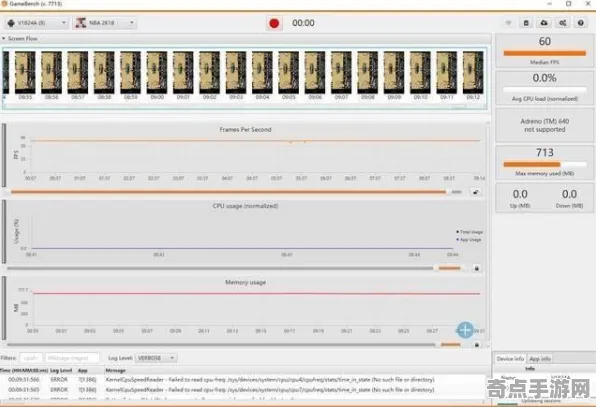Viewport: 596px width, 407px height.
Task: Click the lock icon under Memory usage chart
Action: (477, 345)
